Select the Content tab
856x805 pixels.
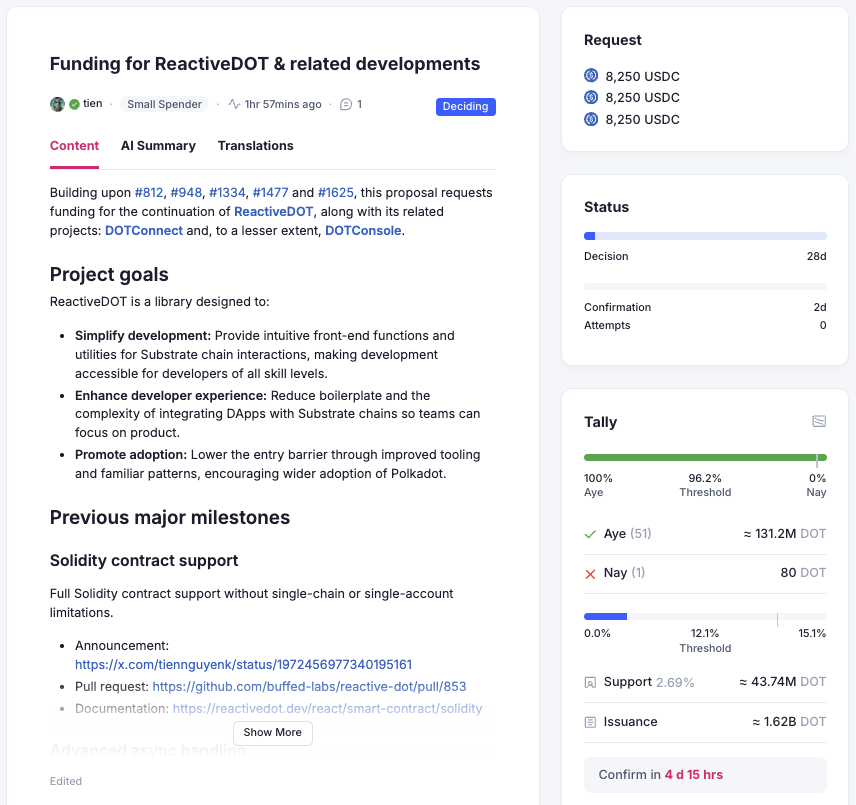74,146
